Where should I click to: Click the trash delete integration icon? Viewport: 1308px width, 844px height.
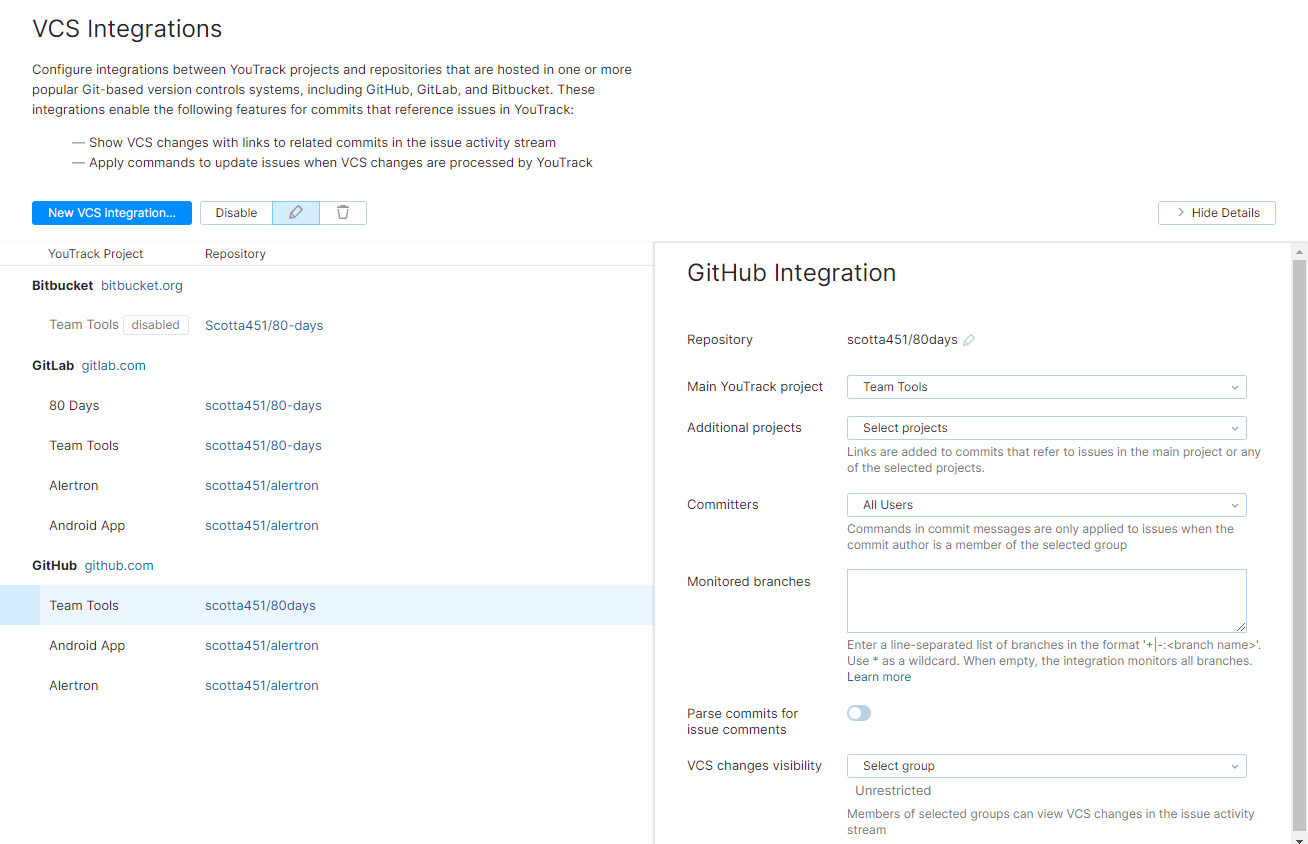(x=343, y=213)
